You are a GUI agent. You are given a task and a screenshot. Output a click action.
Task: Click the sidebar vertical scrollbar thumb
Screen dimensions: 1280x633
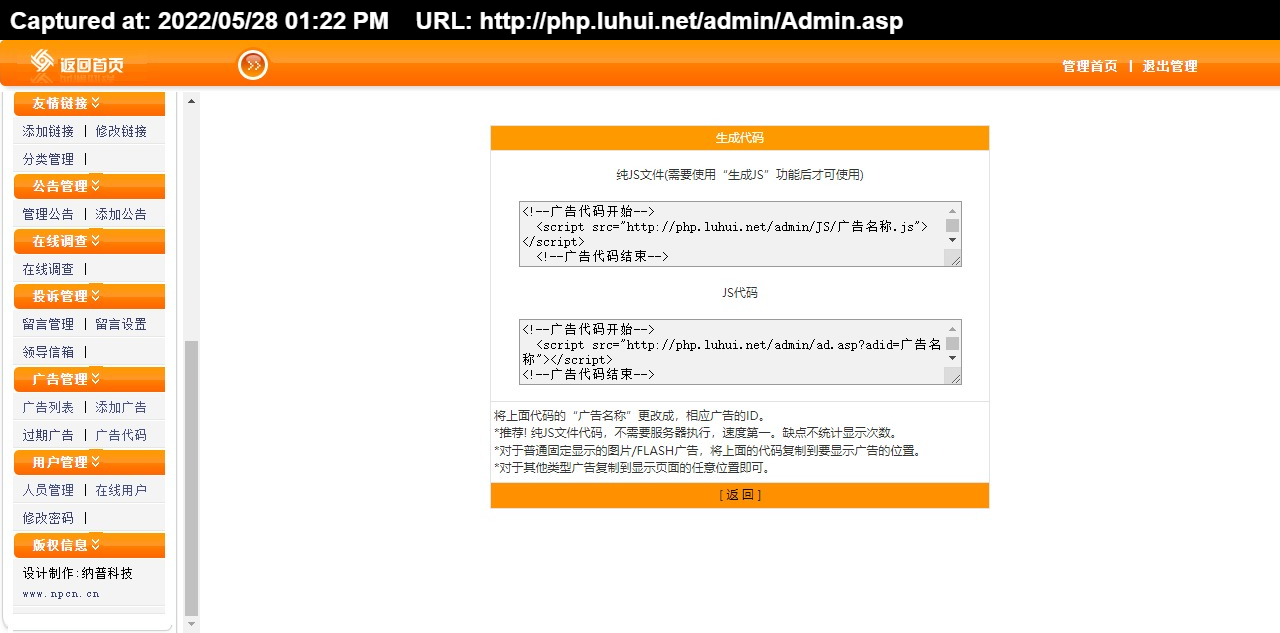point(192,478)
